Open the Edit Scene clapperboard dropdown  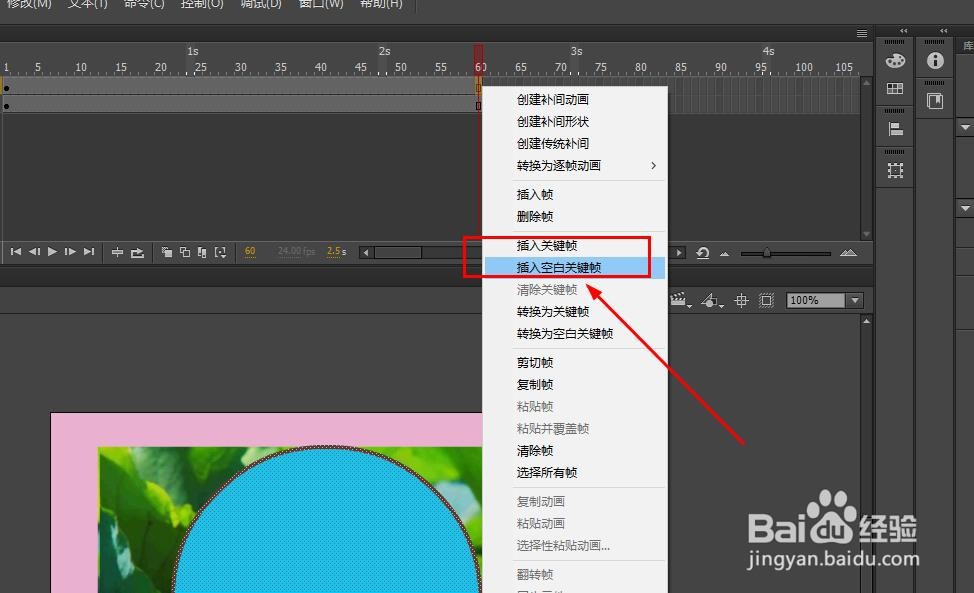click(x=681, y=301)
